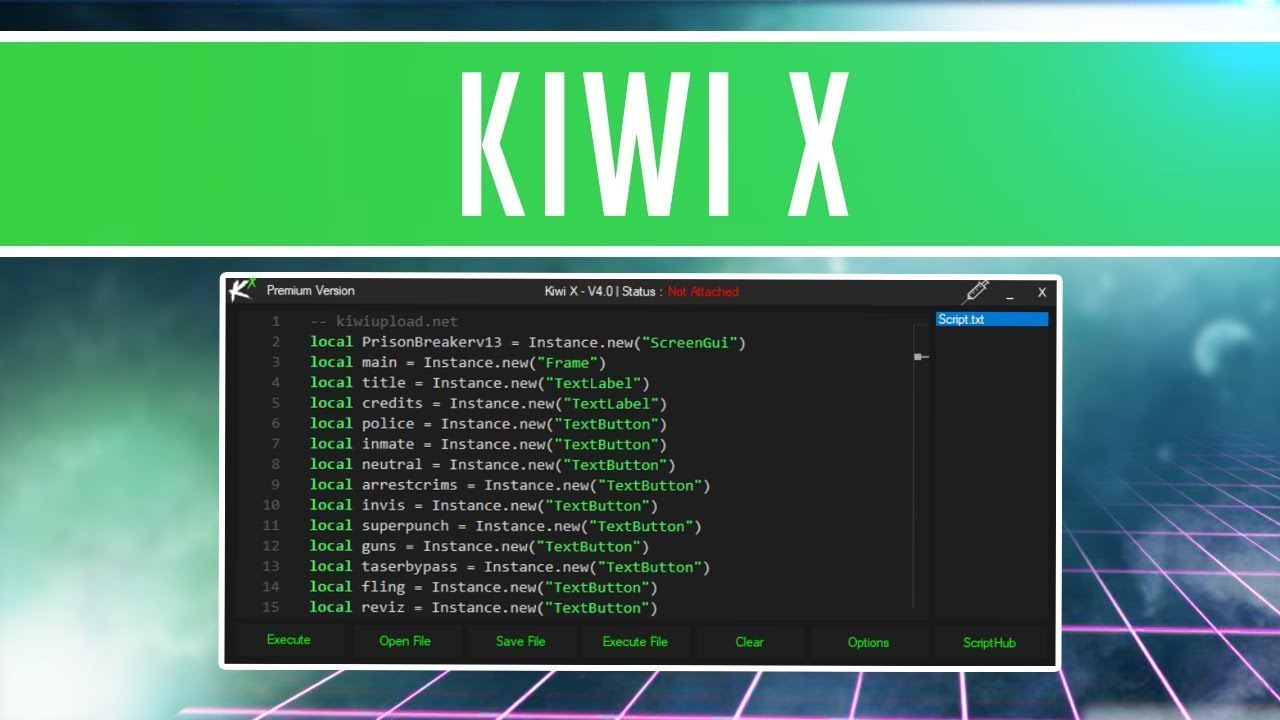The height and width of the screenshot is (720, 1280).
Task: Click the 'local reviz' code line
Action: coord(484,608)
